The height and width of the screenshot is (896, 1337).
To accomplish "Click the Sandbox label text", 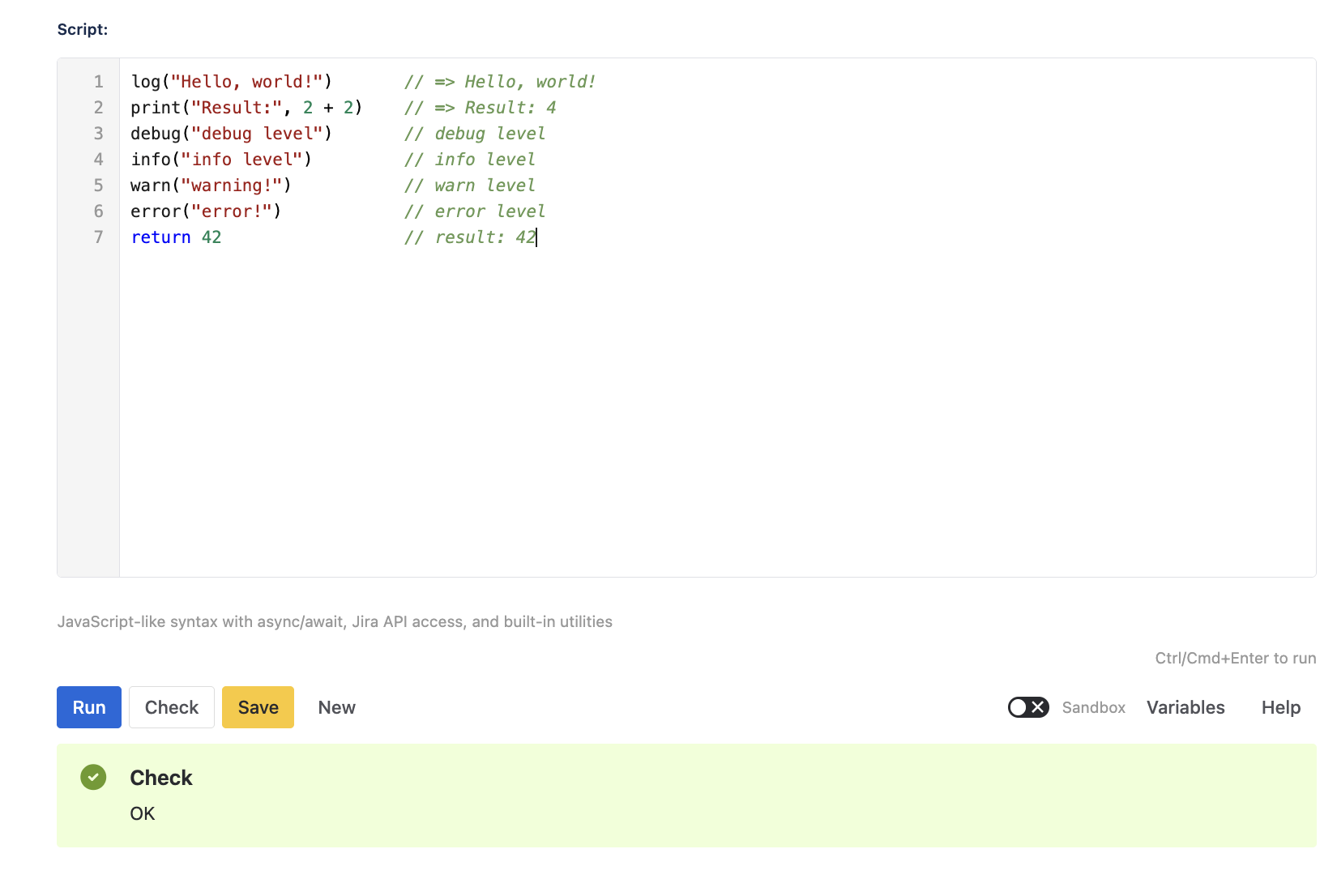I will 1093,707.
